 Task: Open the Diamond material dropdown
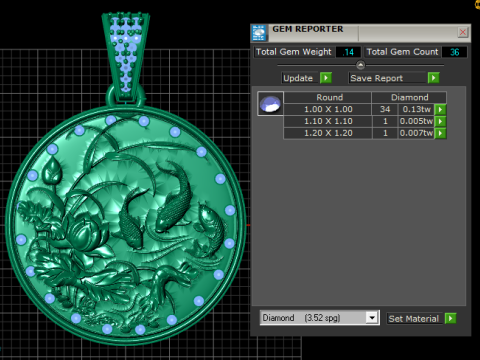click(372, 318)
